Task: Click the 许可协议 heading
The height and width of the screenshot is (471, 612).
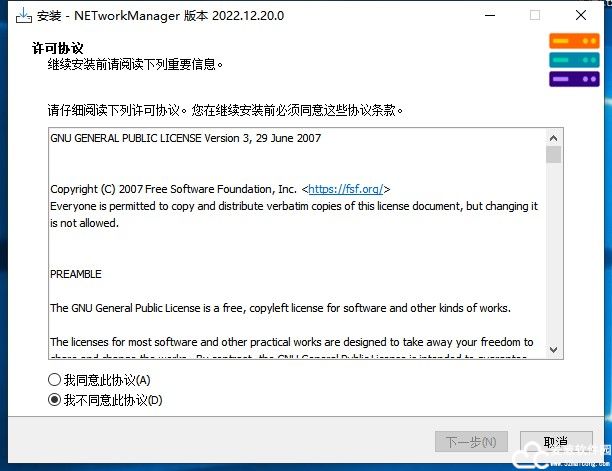Action: (x=57, y=48)
